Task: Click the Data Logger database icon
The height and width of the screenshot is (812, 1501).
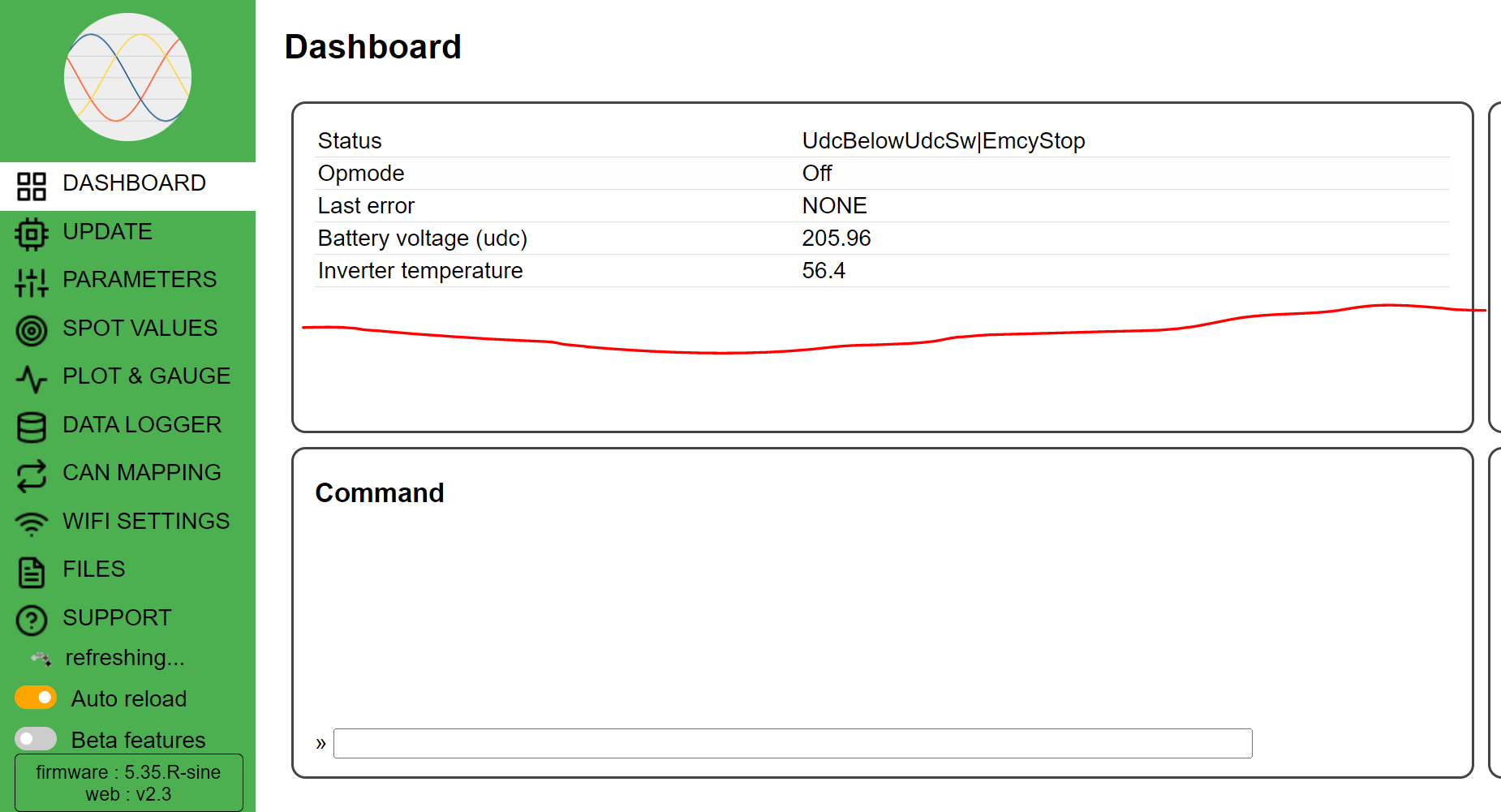Action: (32, 427)
